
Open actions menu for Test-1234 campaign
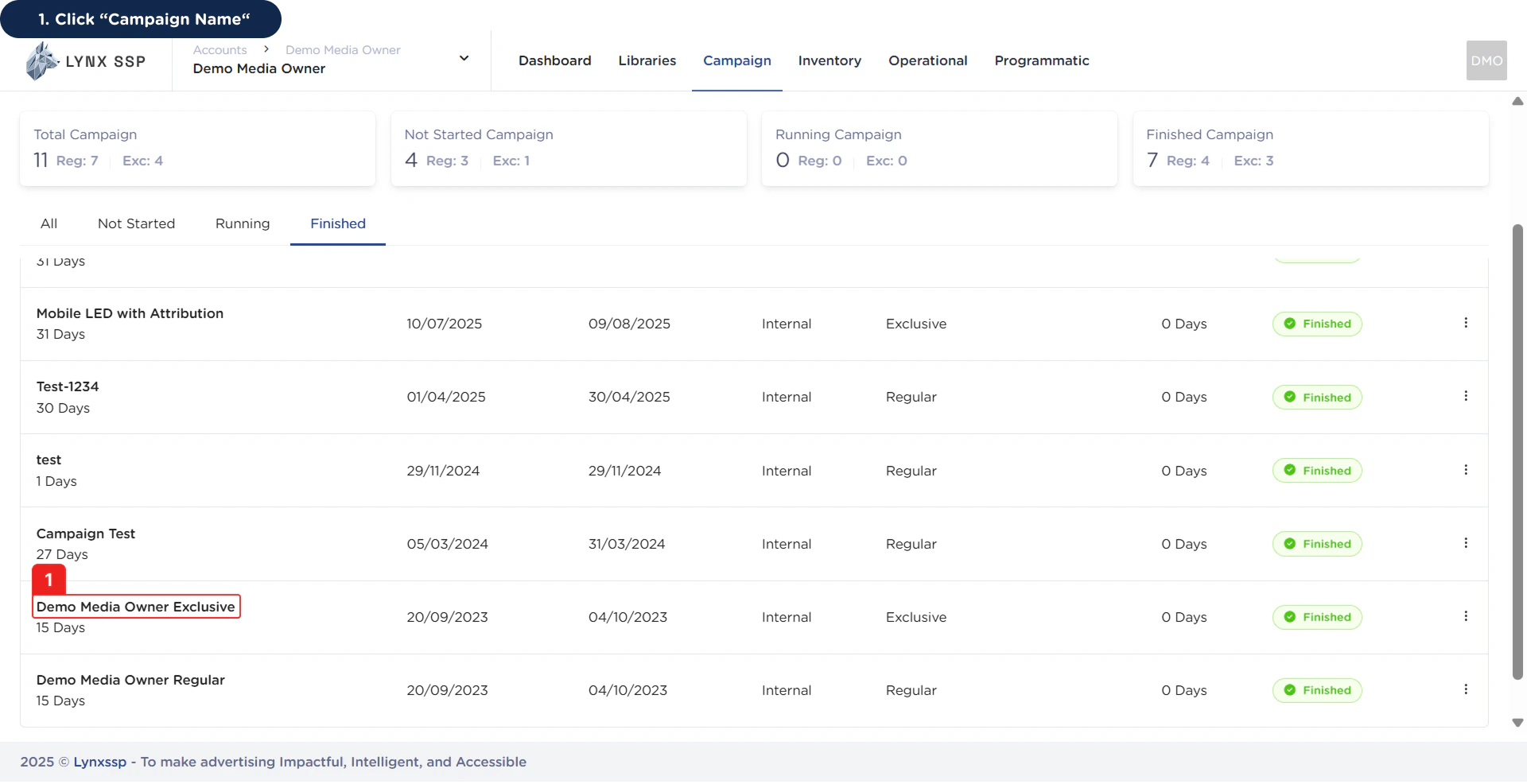1467,396
